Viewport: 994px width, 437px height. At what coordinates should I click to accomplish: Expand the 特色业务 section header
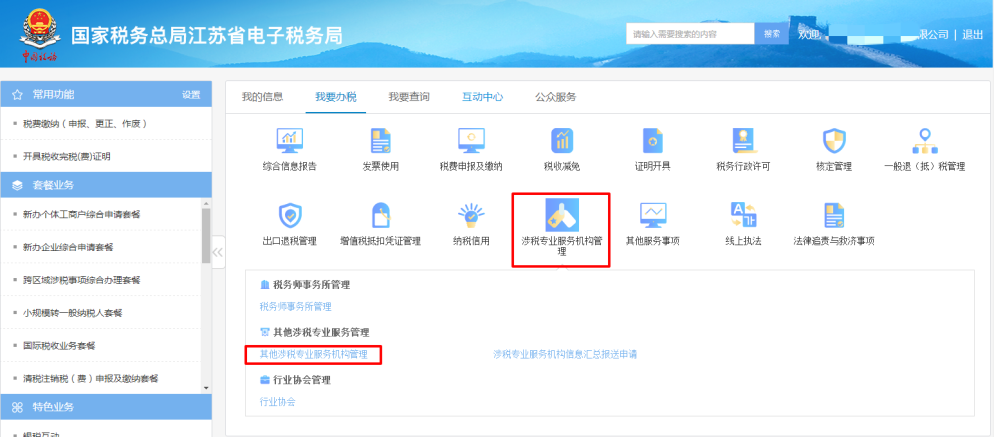[105, 407]
